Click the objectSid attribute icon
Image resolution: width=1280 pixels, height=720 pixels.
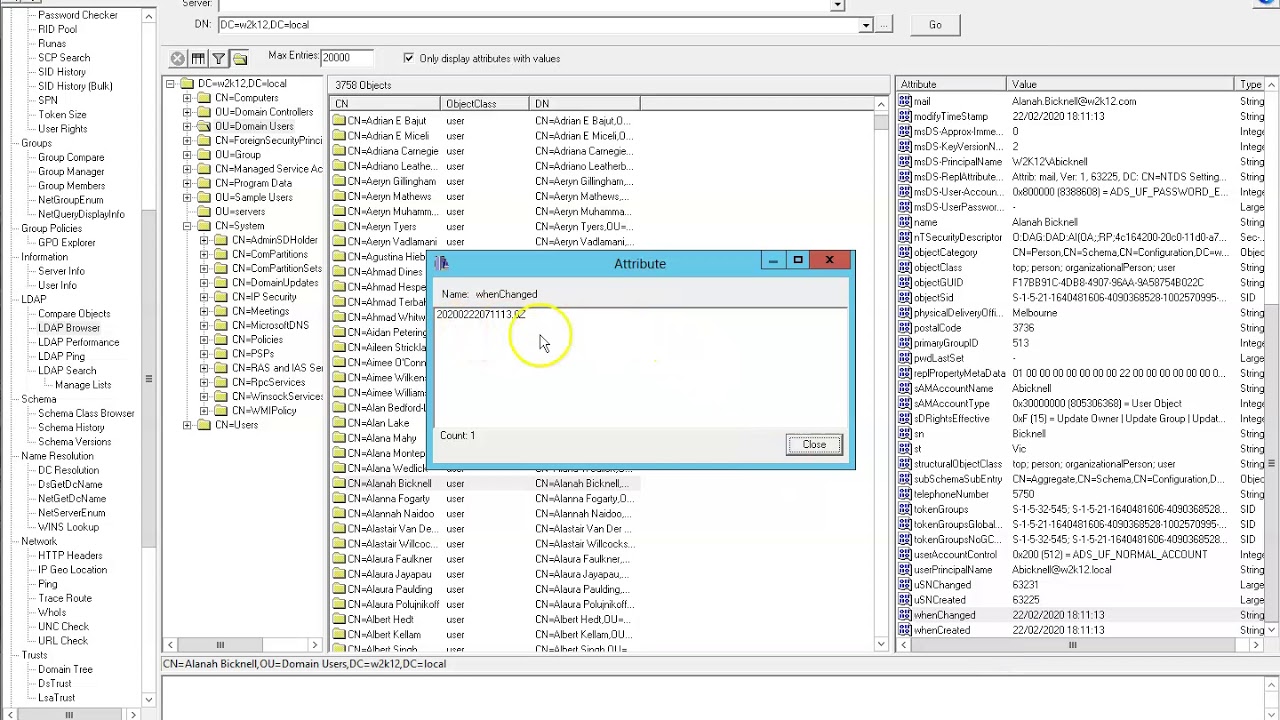(x=905, y=297)
